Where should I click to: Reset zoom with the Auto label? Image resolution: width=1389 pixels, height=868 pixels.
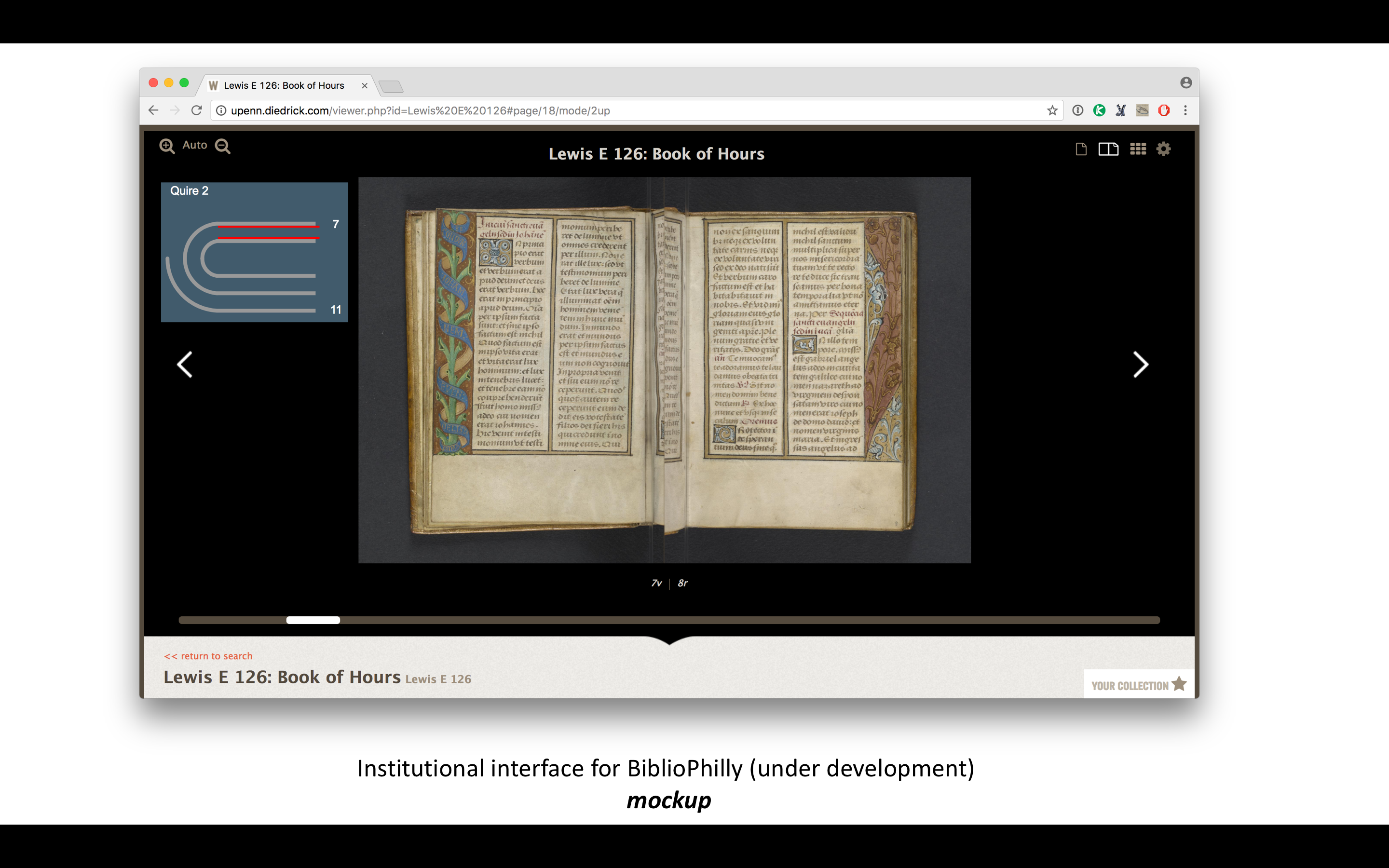194,145
